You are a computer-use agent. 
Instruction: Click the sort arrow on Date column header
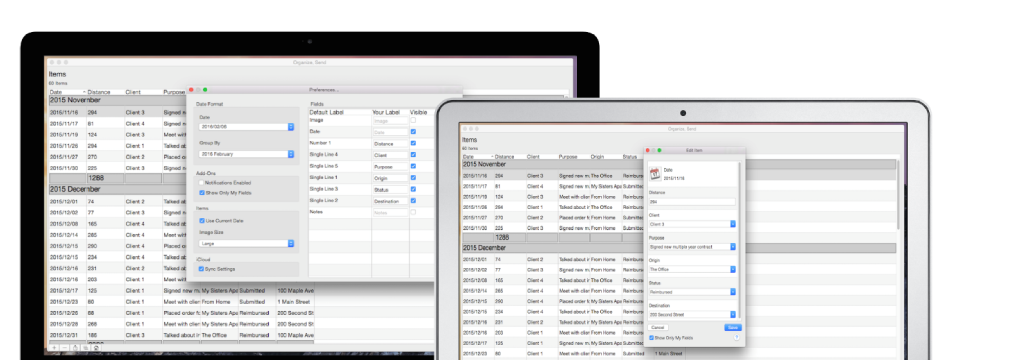pos(85,92)
